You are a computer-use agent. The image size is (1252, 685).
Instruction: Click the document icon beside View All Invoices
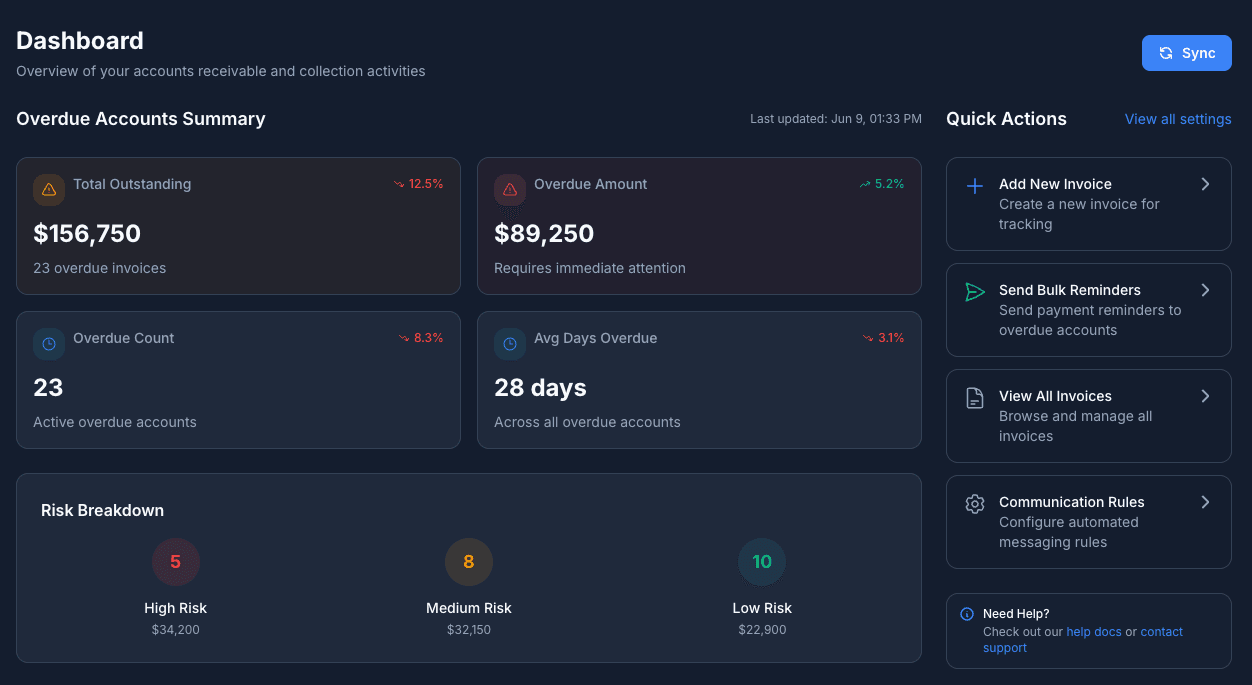point(974,397)
